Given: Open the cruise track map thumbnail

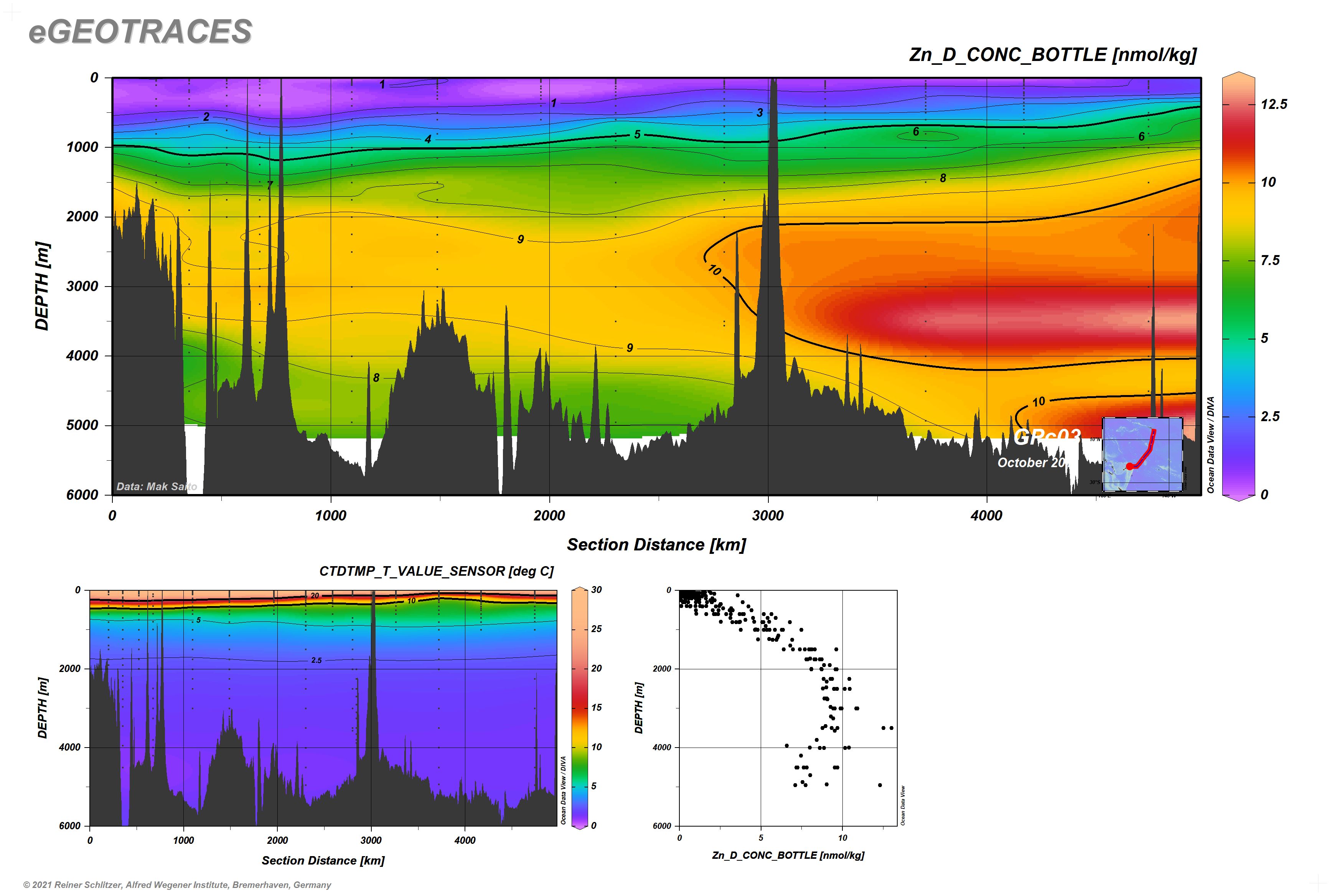Looking at the screenshot, I should pyautogui.click(x=1142, y=454).
